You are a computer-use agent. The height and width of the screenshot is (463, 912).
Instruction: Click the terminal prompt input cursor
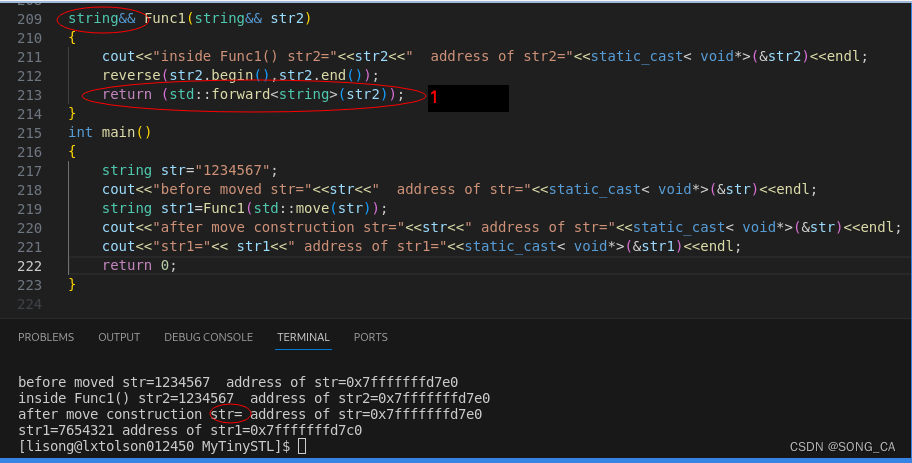point(302,446)
